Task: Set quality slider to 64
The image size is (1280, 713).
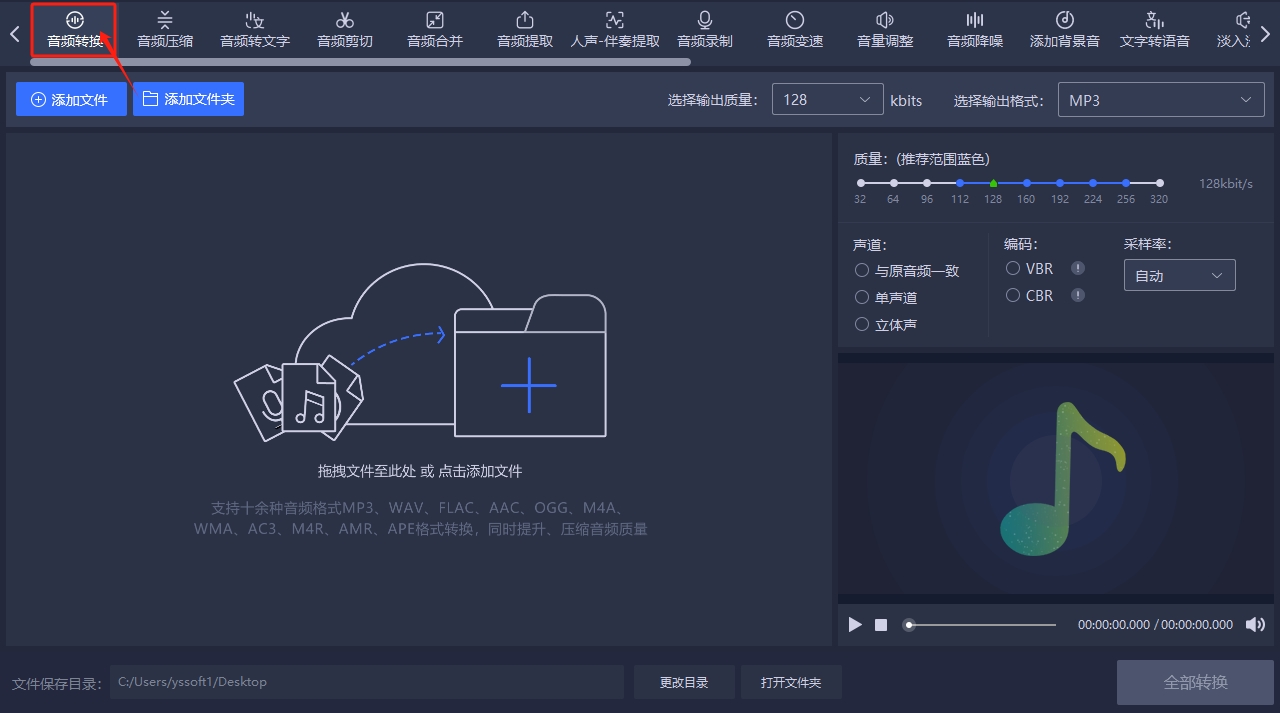Action: 893,183
